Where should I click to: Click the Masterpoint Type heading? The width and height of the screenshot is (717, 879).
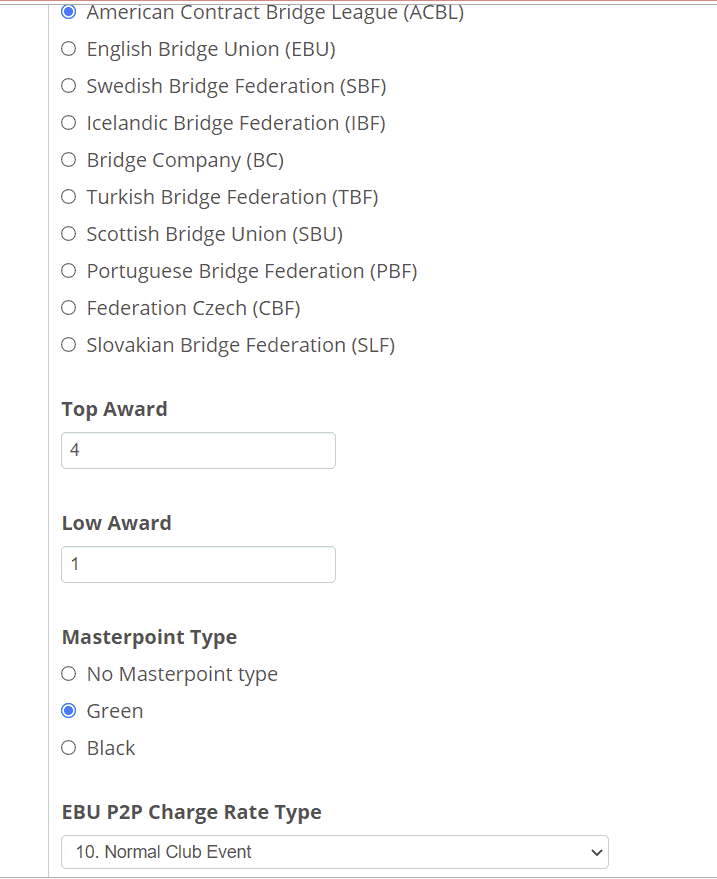149,637
